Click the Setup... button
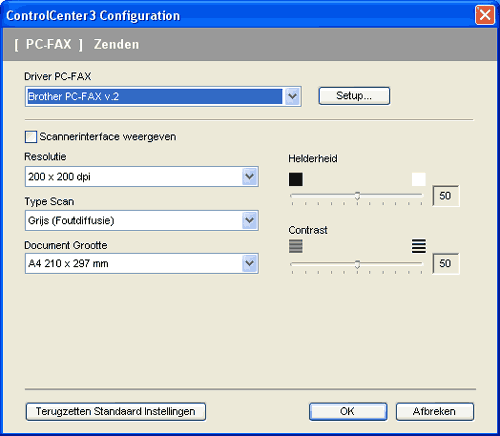Image resolution: width=500 pixels, height=436 pixels. (x=354, y=96)
